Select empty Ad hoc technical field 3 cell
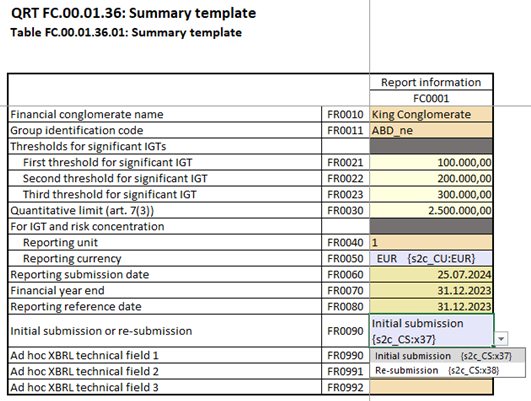 [431, 387]
